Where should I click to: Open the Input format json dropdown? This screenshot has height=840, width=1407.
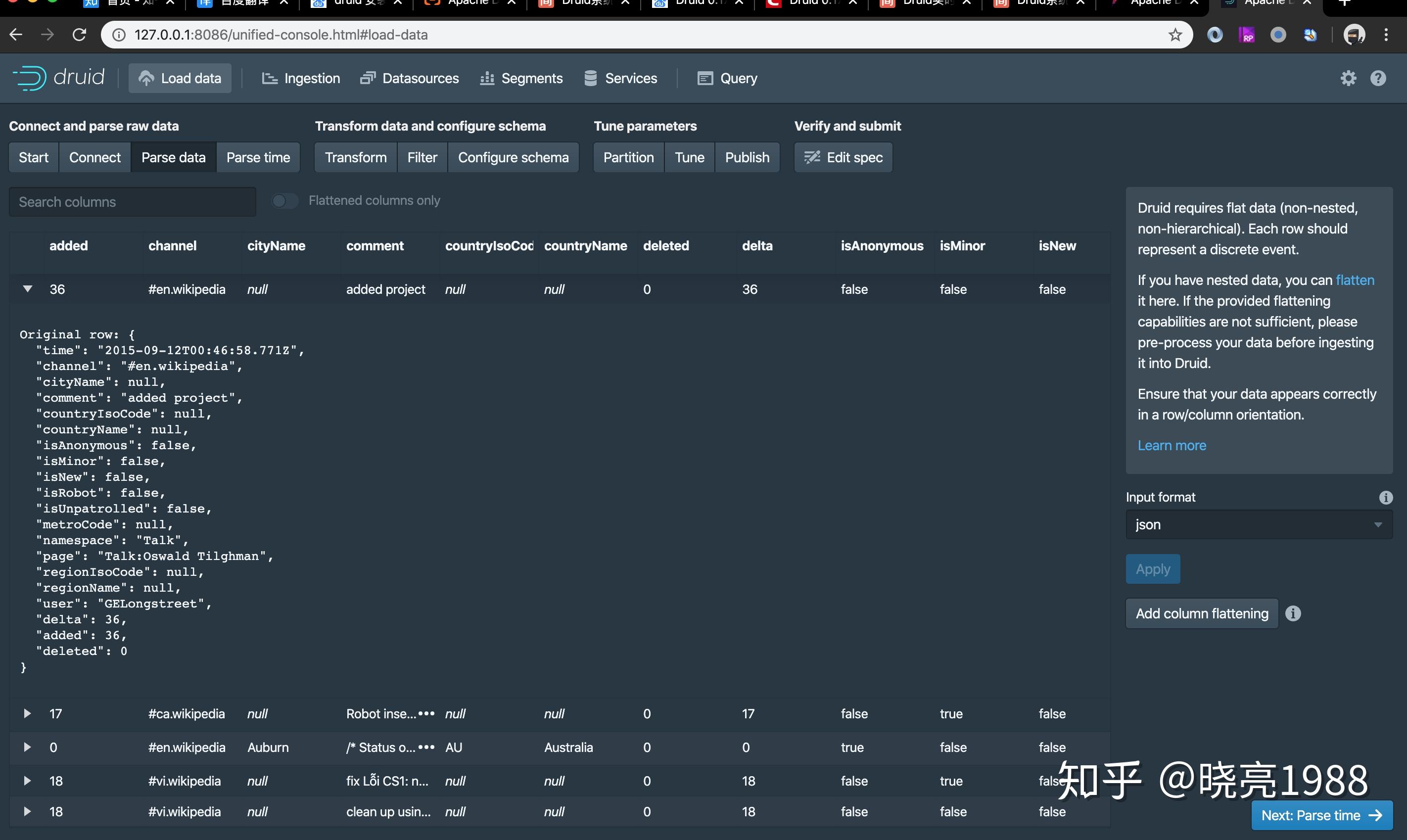(1258, 525)
